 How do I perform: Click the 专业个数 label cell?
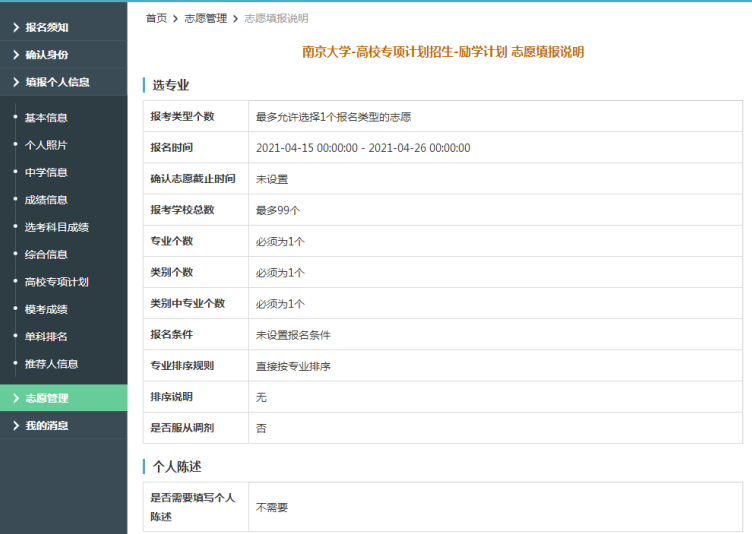(x=196, y=241)
